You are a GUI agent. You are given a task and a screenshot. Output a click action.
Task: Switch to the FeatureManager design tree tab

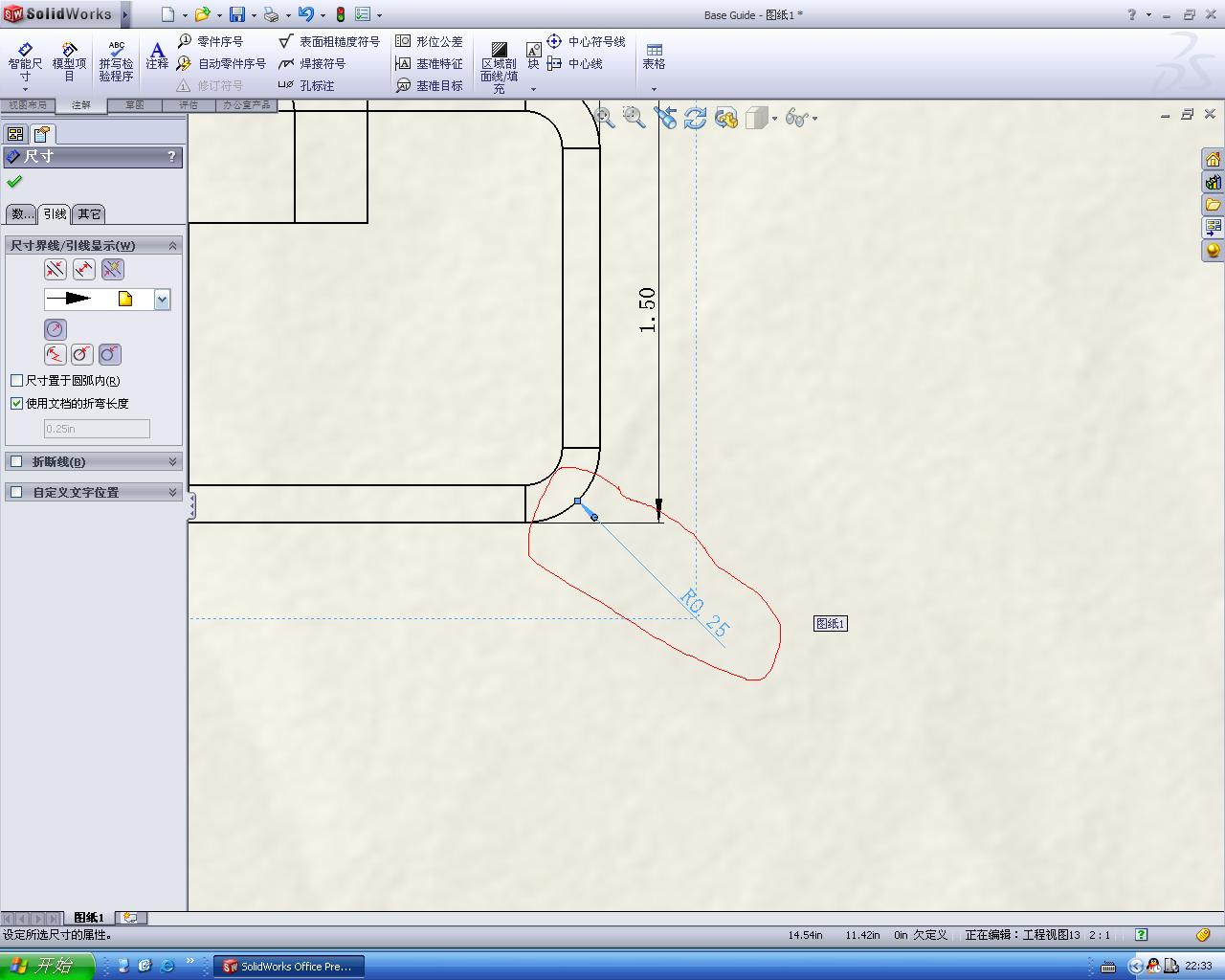[15, 134]
